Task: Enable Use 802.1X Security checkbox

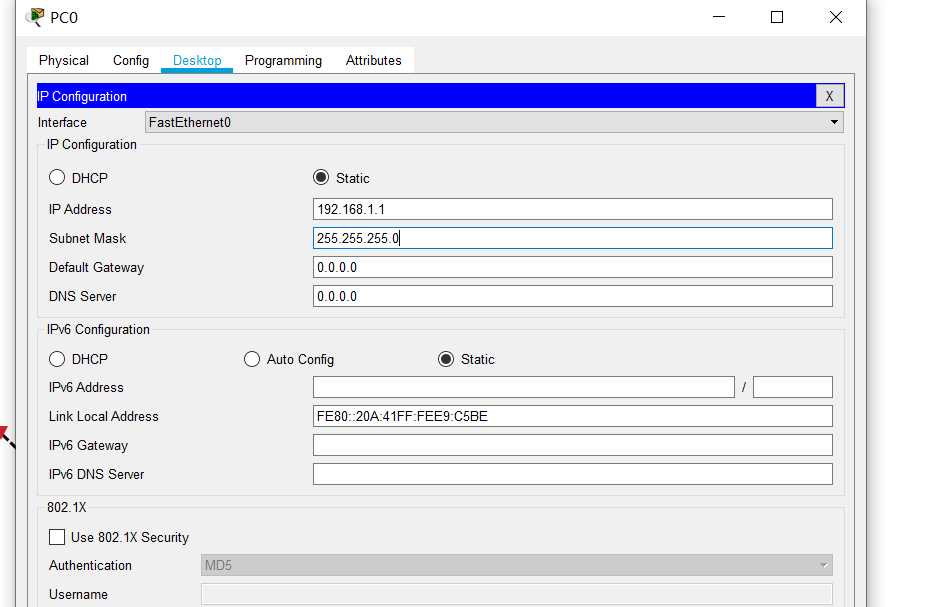Action: (x=57, y=537)
